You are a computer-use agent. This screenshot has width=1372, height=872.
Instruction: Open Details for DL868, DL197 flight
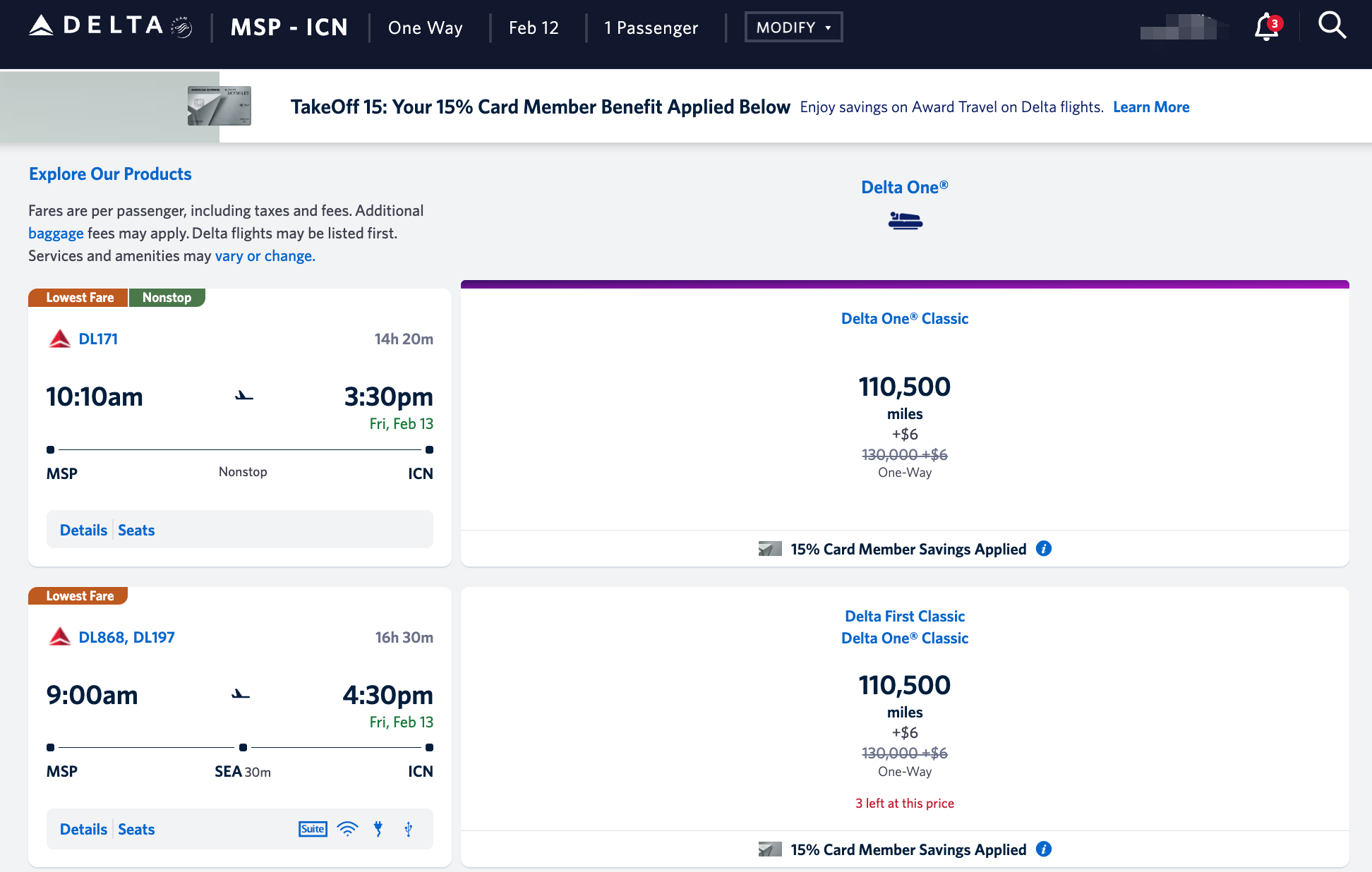tap(83, 829)
